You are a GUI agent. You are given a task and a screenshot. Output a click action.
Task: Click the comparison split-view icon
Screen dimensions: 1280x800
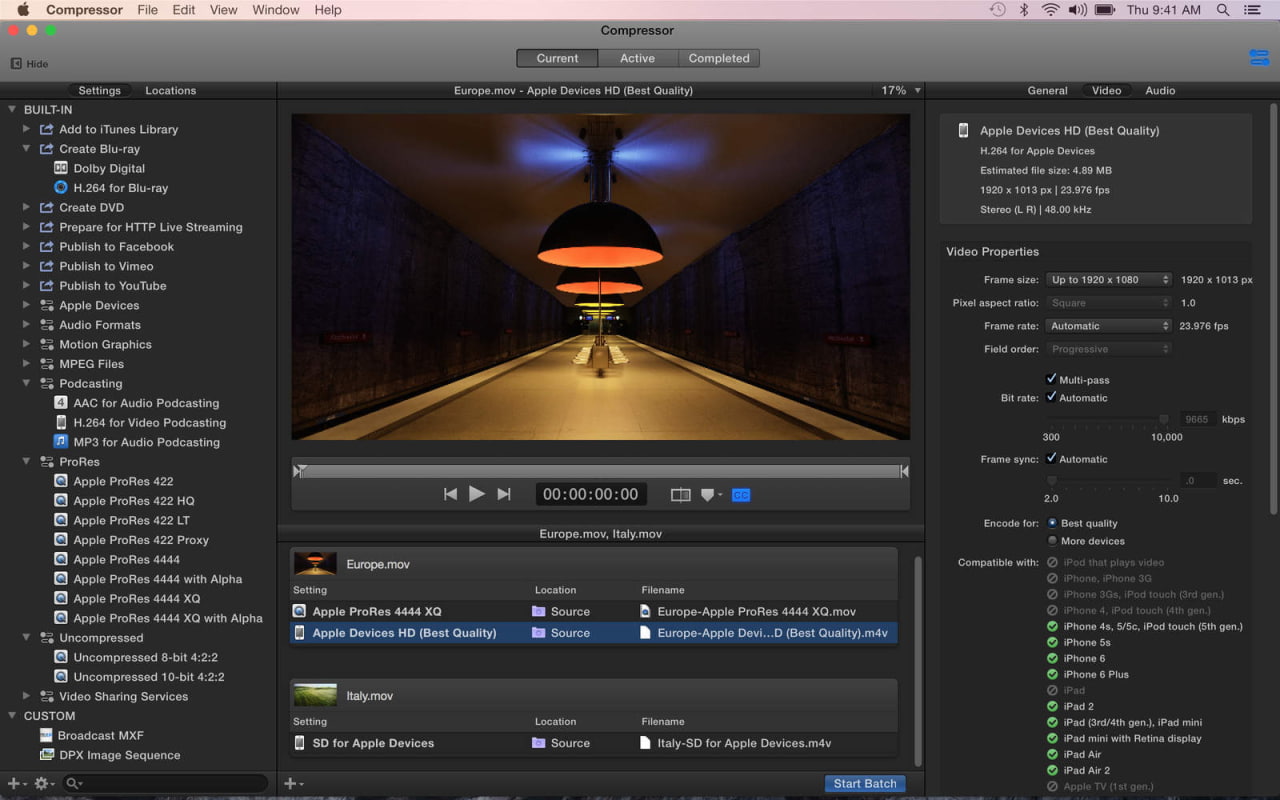(x=680, y=494)
